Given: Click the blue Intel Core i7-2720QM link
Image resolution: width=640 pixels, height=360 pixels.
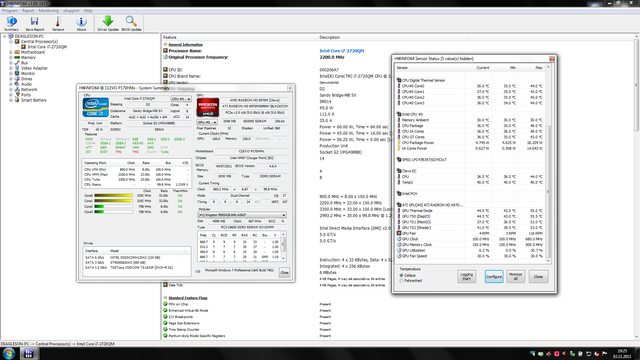Looking at the screenshot, I should pos(342,51).
